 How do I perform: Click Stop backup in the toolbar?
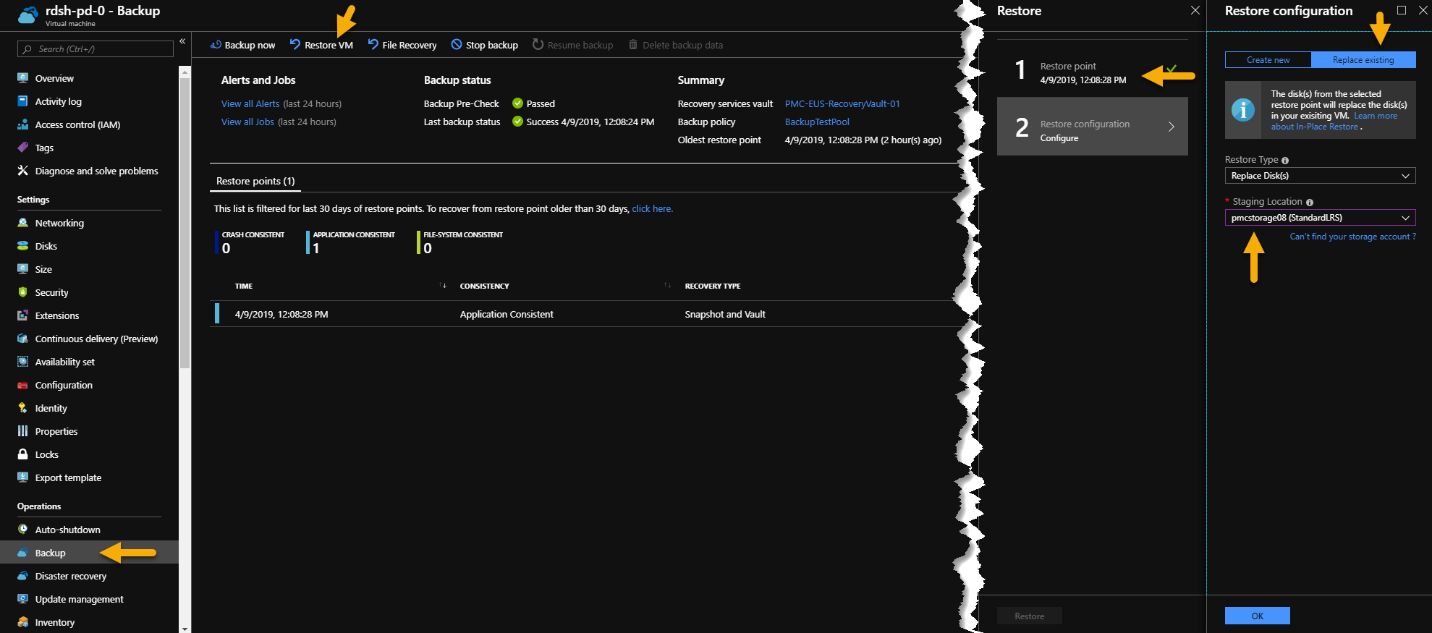pyautogui.click(x=484, y=45)
